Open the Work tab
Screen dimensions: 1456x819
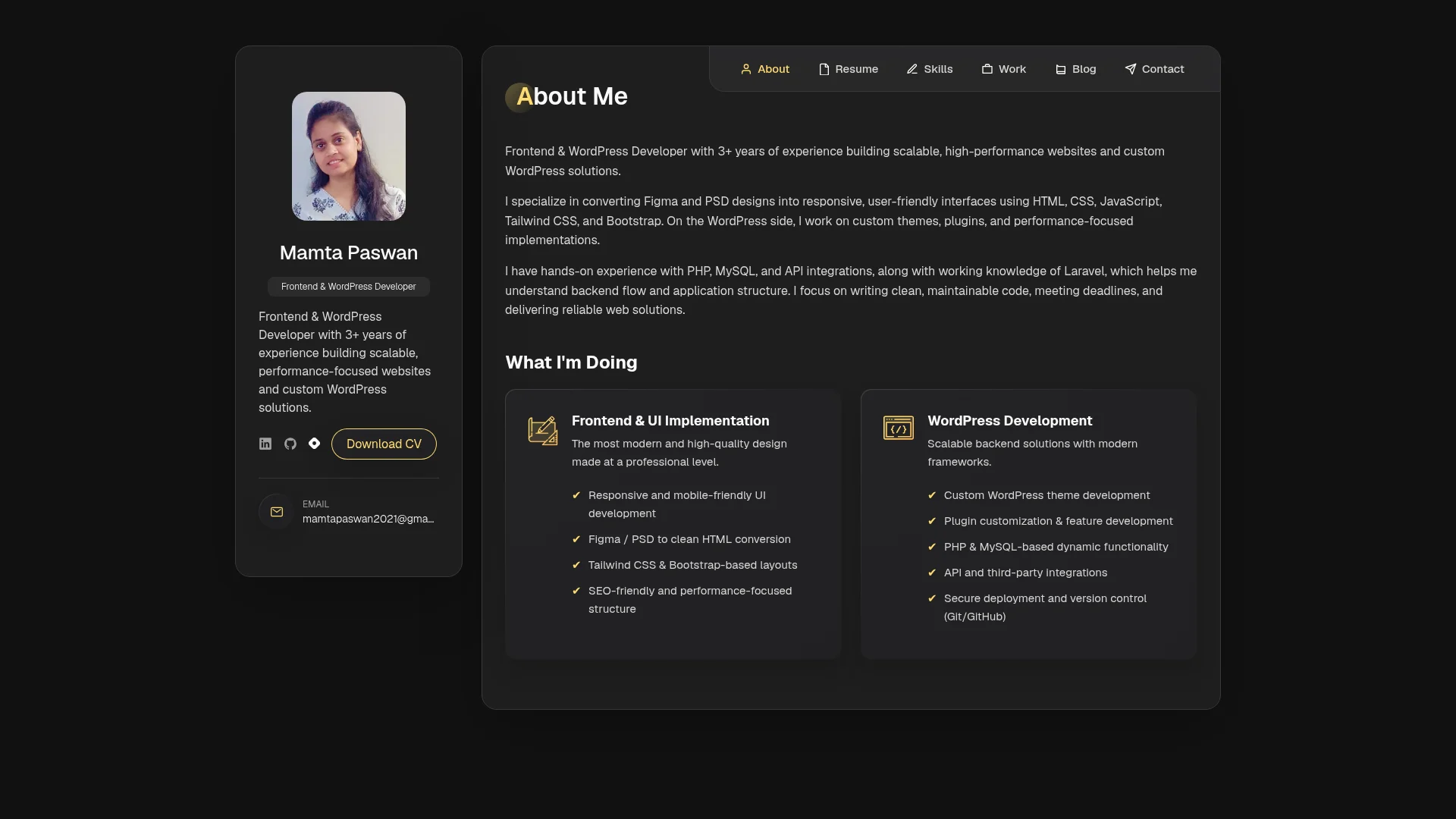click(x=1004, y=69)
